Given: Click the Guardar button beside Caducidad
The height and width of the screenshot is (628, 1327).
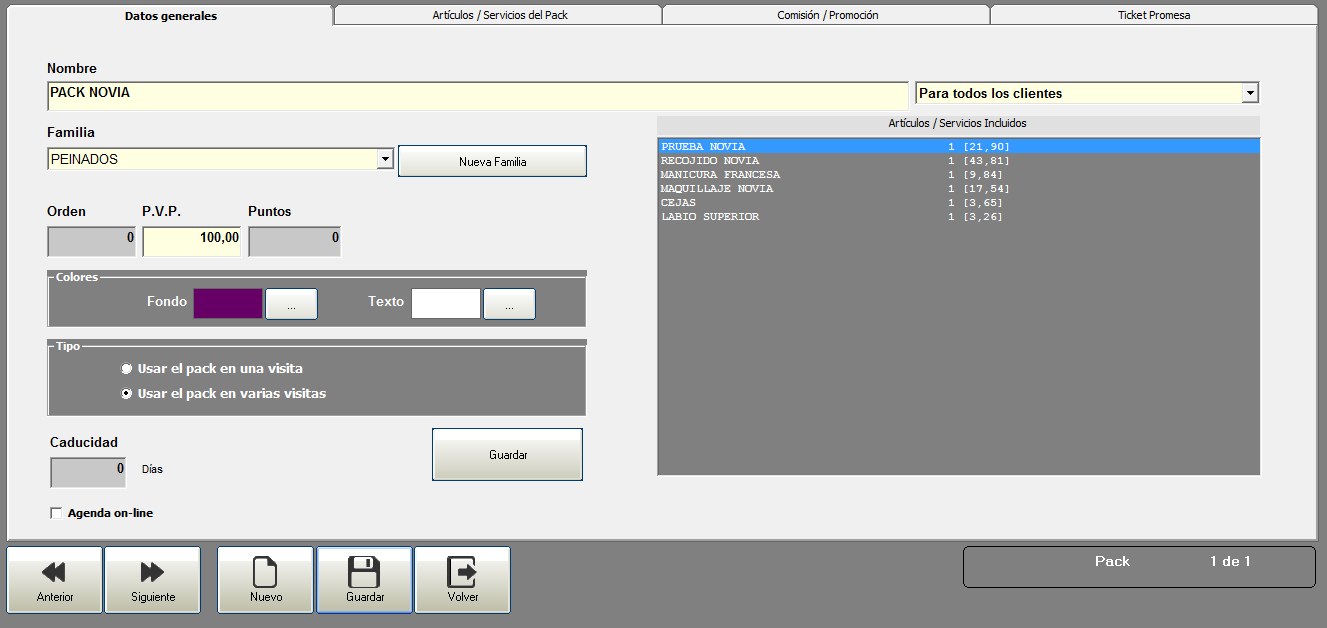Looking at the screenshot, I should click(507, 455).
